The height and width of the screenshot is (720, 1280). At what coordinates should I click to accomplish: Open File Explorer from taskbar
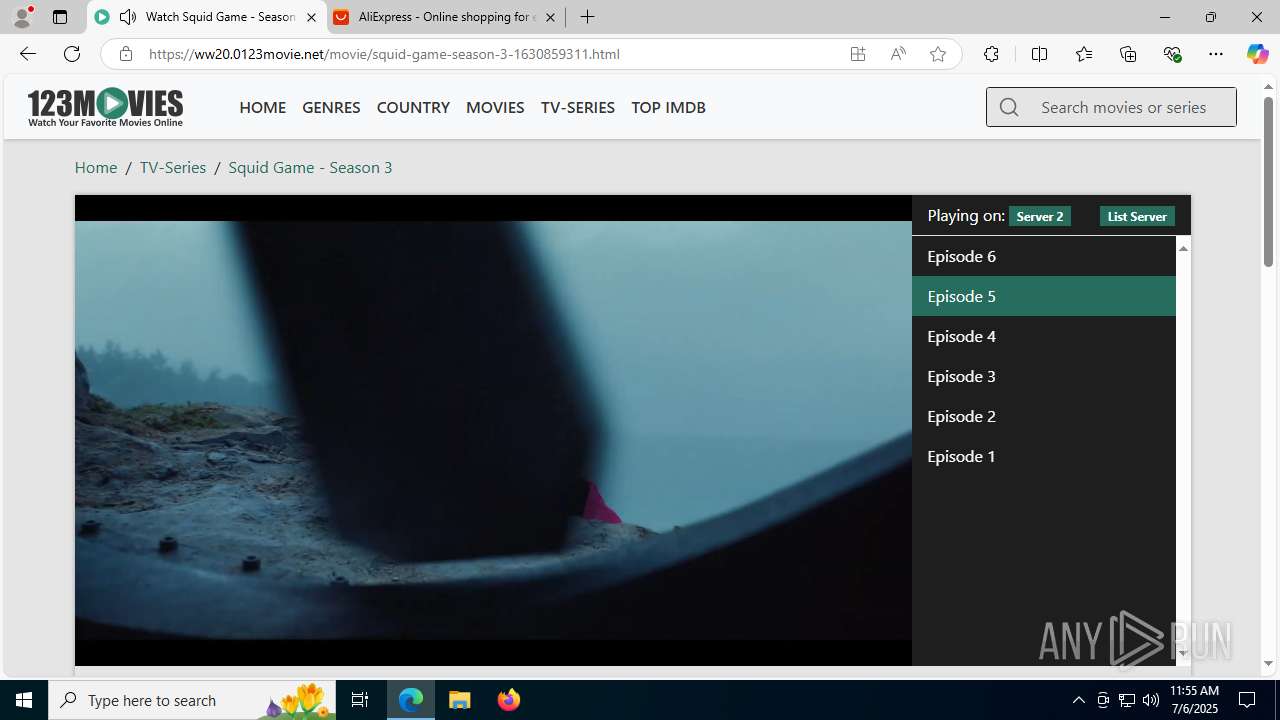[x=460, y=700]
